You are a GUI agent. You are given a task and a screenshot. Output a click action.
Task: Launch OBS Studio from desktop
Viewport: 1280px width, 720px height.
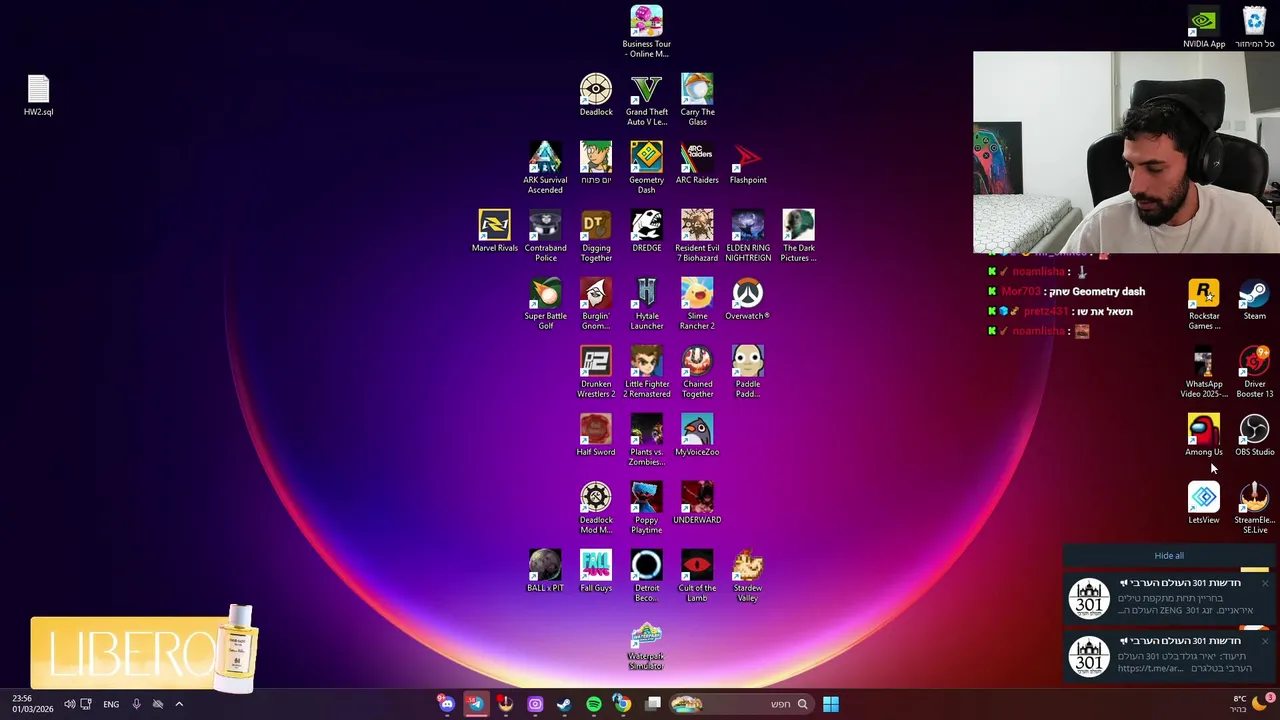coord(1254,435)
